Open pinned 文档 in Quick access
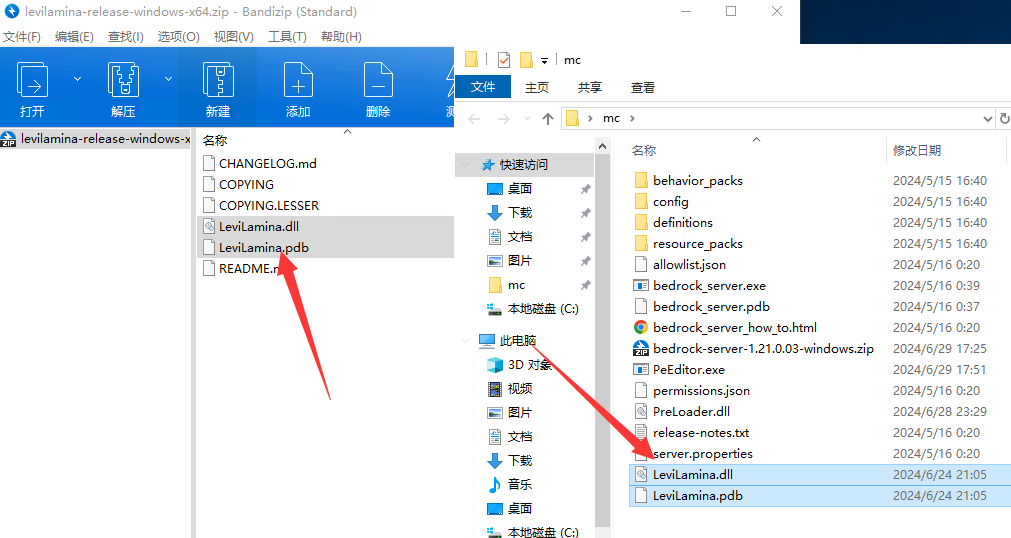Screen dimensions: 1011x538 (x=520, y=237)
